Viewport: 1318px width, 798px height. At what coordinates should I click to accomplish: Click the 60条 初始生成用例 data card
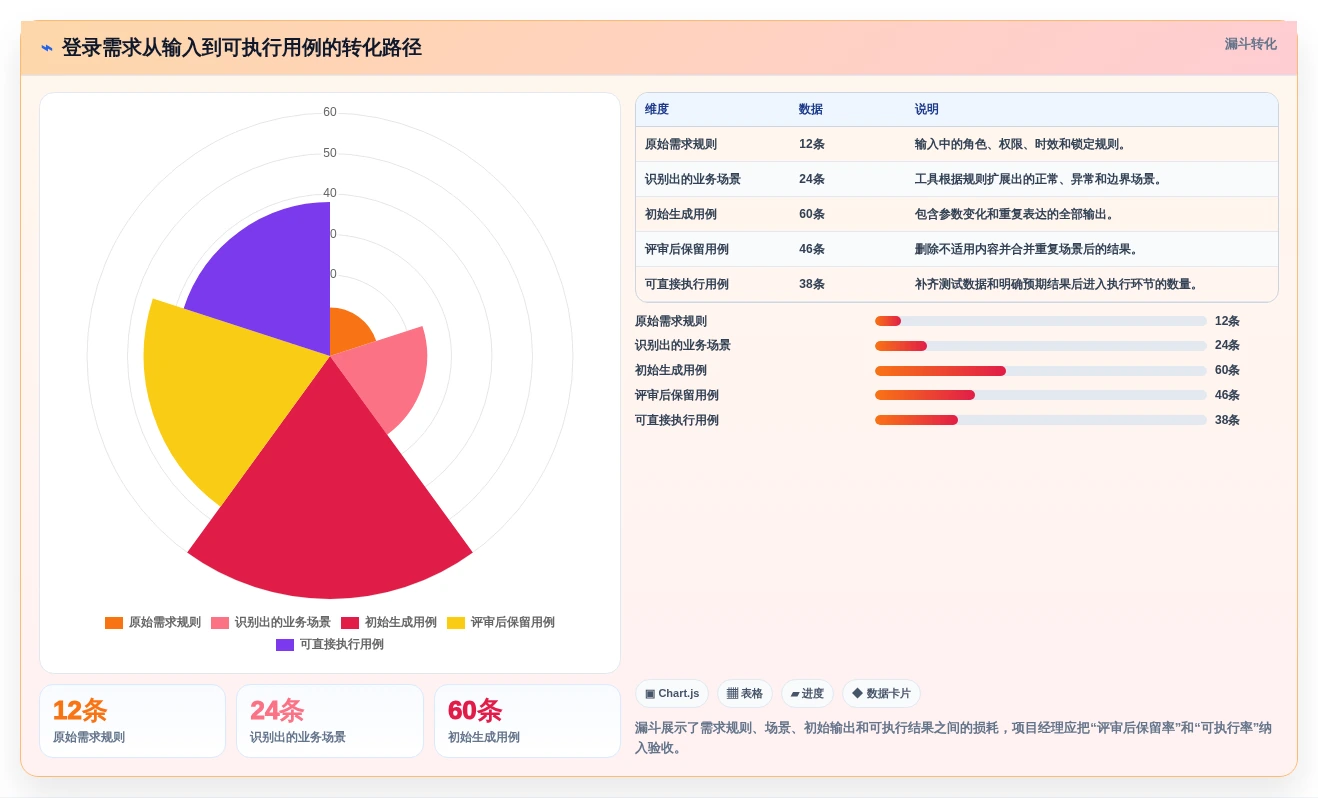pyautogui.click(x=527, y=721)
